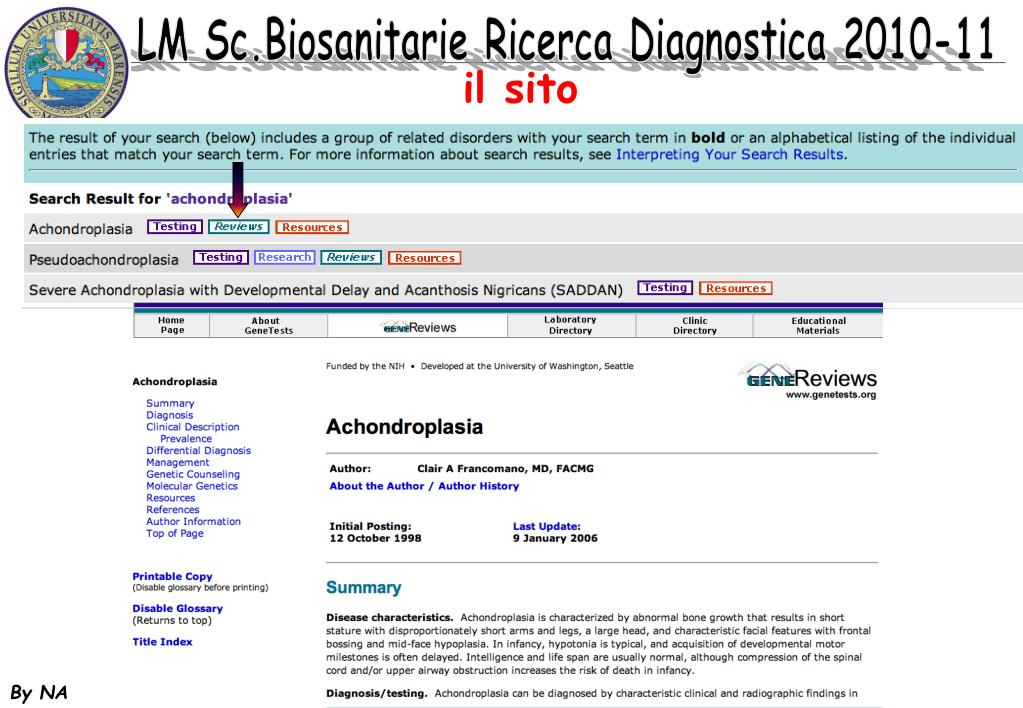
Task: Open Research for Pseudoachondroplasia
Action: [284, 257]
